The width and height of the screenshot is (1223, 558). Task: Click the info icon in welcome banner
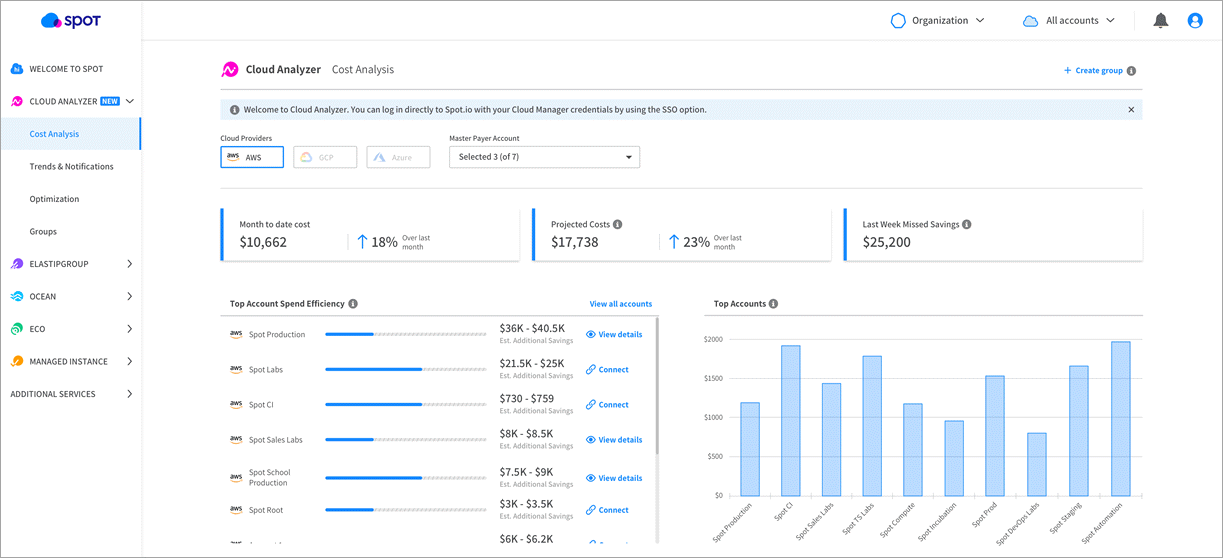(235, 110)
